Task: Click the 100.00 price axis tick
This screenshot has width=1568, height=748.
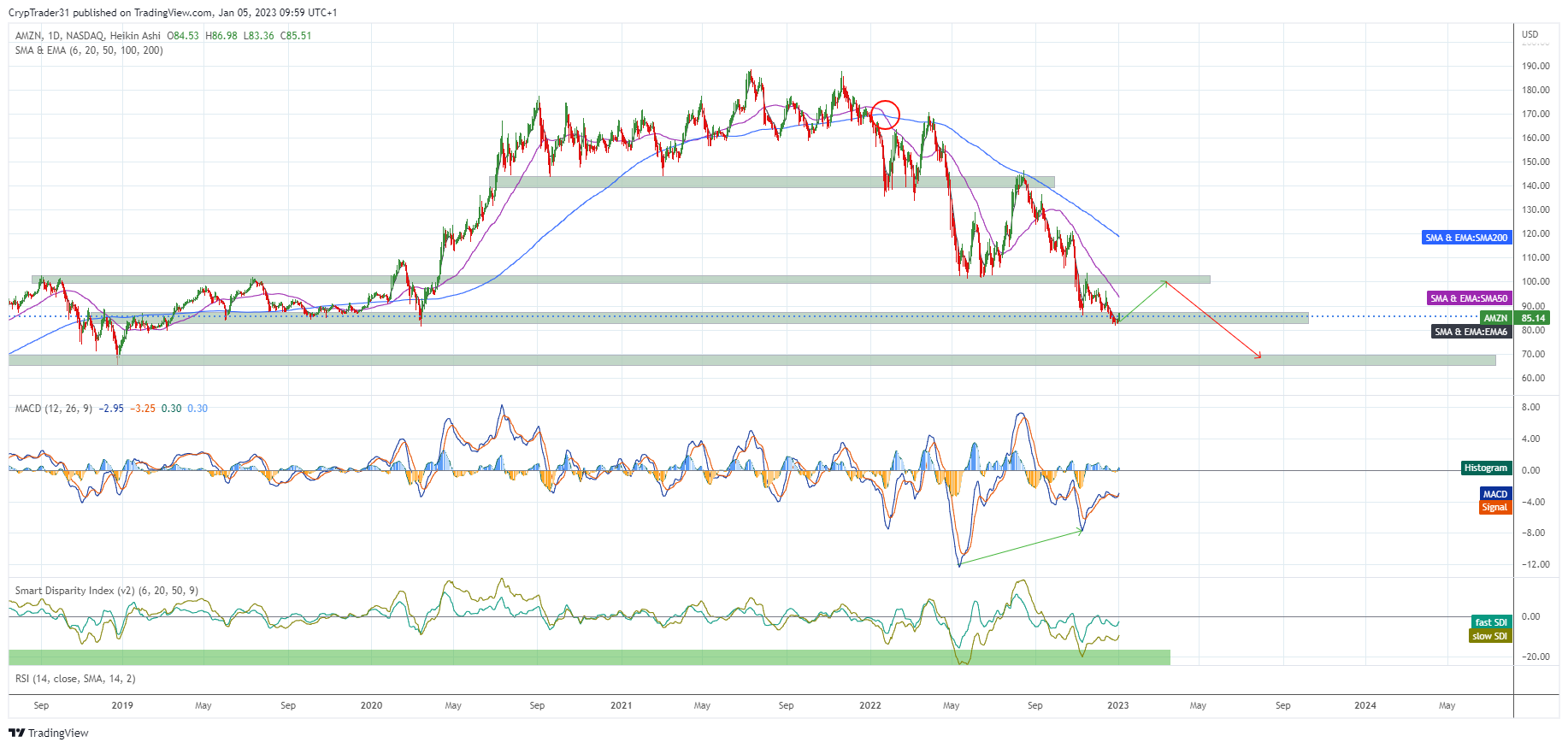Action: click(1536, 281)
